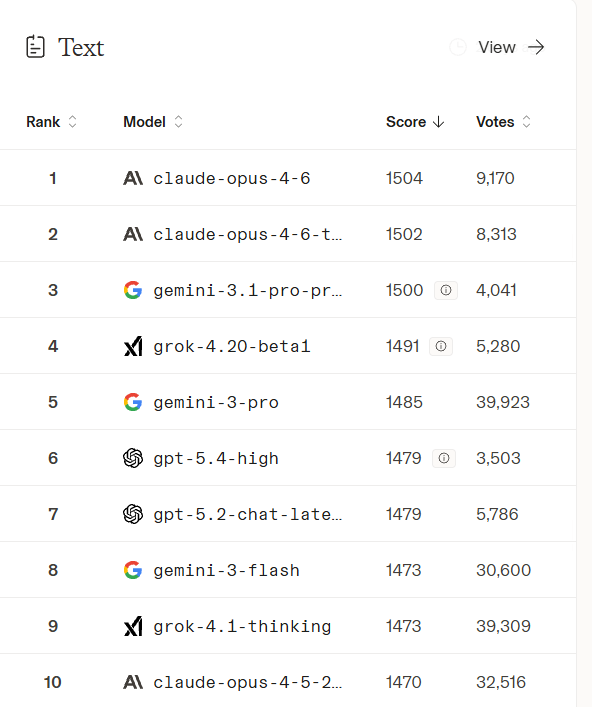The width and height of the screenshot is (592, 707).
Task: Open the claude-opus-4-6 model entry
Action: pos(232,178)
